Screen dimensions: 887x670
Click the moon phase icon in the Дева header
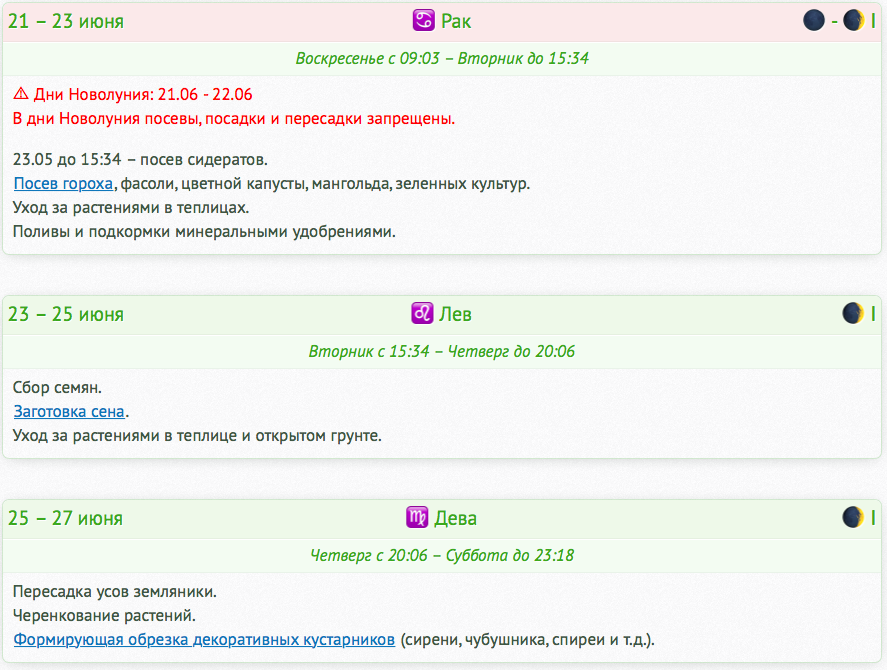click(x=852, y=518)
